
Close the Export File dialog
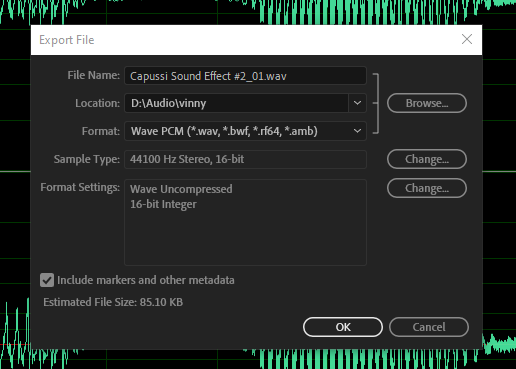[x=467, y=39]
